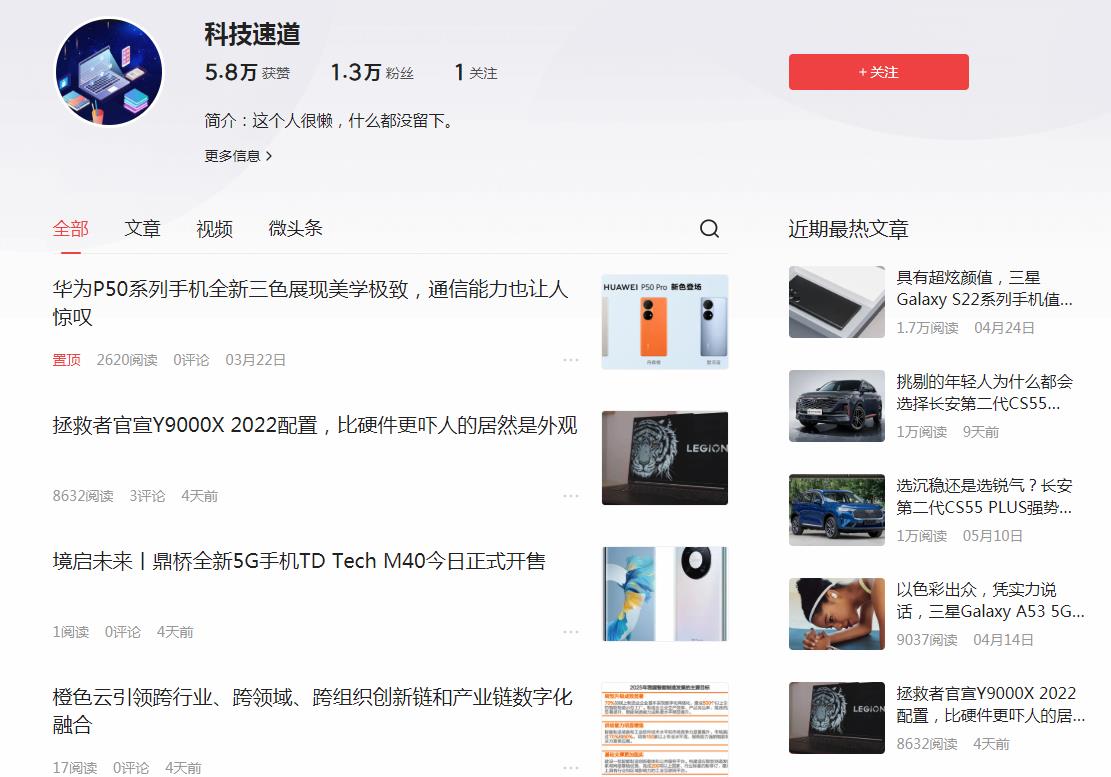Click the HUAWEI P50 Pro article thumbnail

pos(665,322)
